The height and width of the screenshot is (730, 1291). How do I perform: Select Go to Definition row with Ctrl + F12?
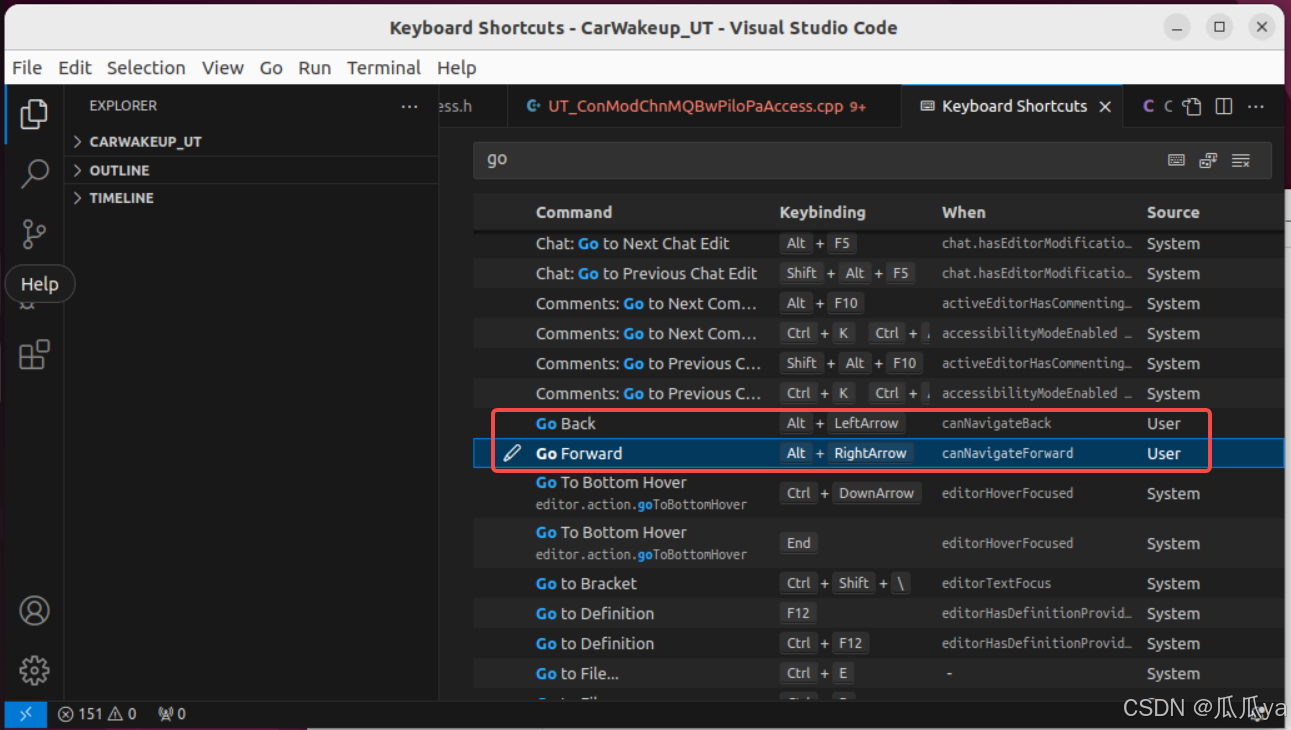(878, 643)
